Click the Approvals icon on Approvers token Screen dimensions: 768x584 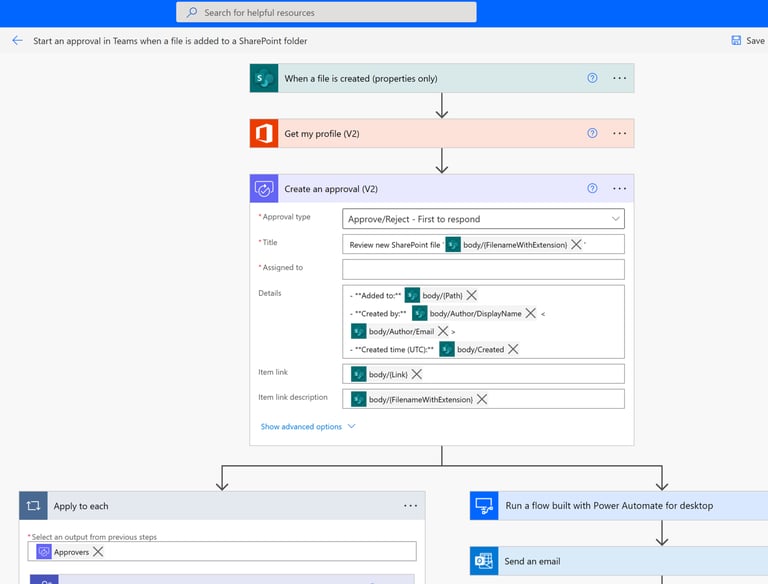[44, 552]
